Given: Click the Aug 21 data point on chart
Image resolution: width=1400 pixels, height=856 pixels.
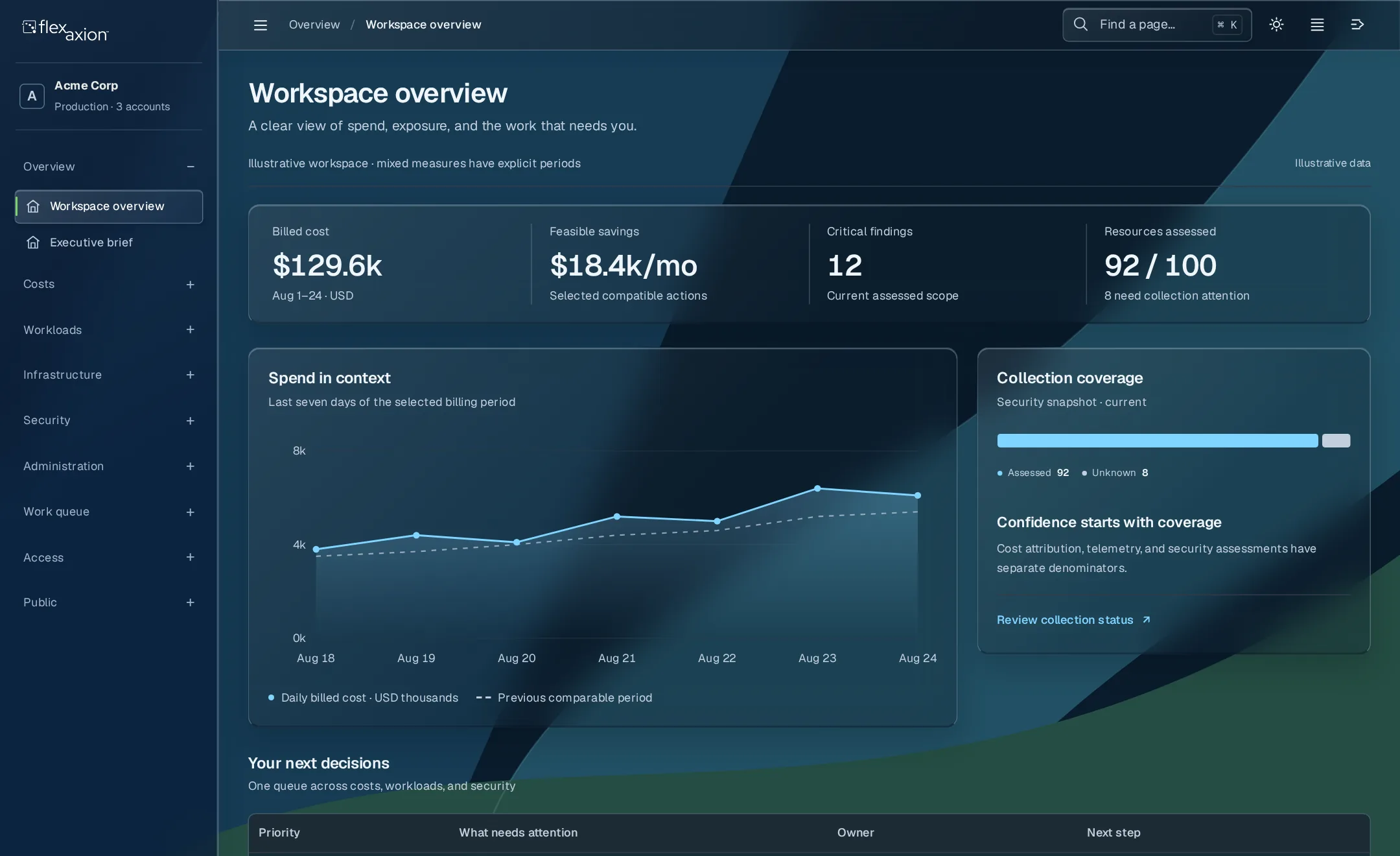Looking at the screenshot, I should (x=617, y=517).
